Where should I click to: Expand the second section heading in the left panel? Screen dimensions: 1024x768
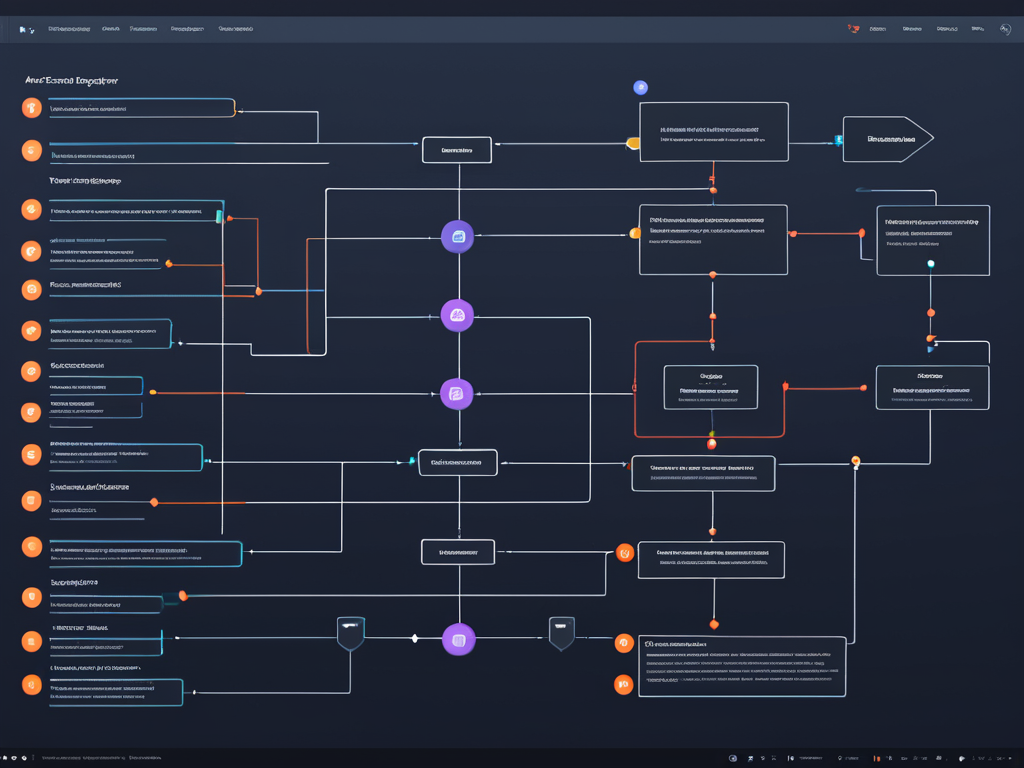coord(85,182)
